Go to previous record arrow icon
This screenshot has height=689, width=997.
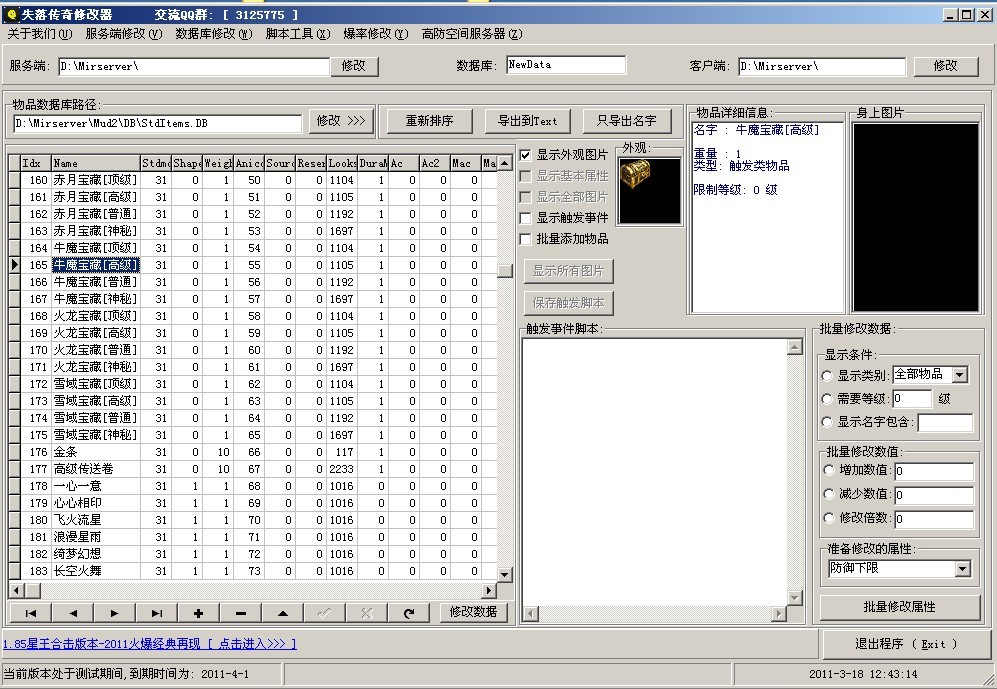pyautogui.click(x=70, y=613)
